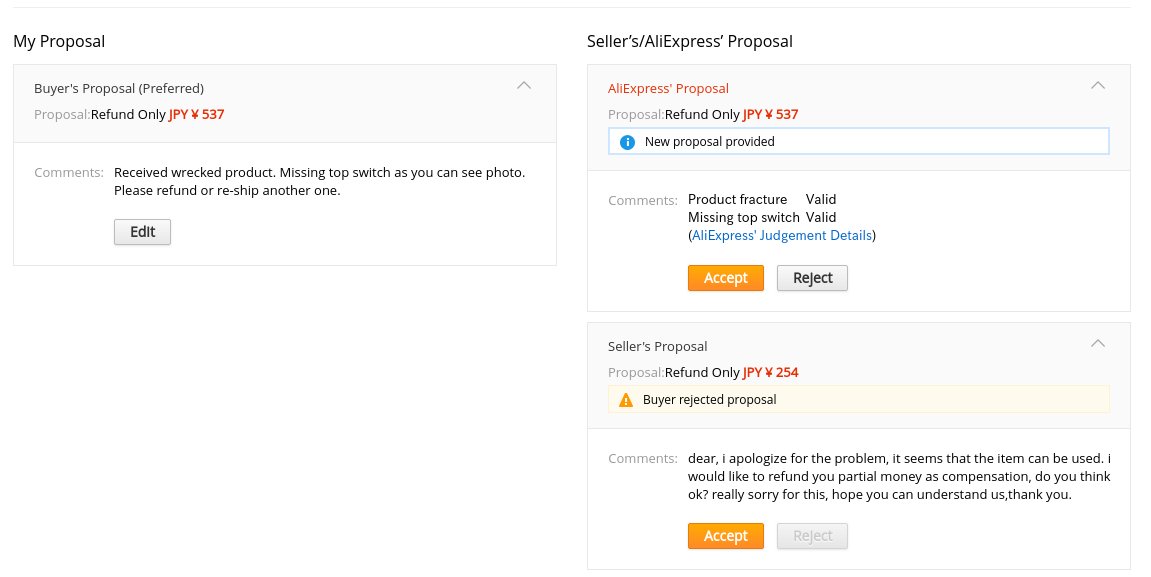This screenshot has width=1151, height=577.
Task: Collapse the AliExpress' Proposal panel
Action: [1097, 86]
